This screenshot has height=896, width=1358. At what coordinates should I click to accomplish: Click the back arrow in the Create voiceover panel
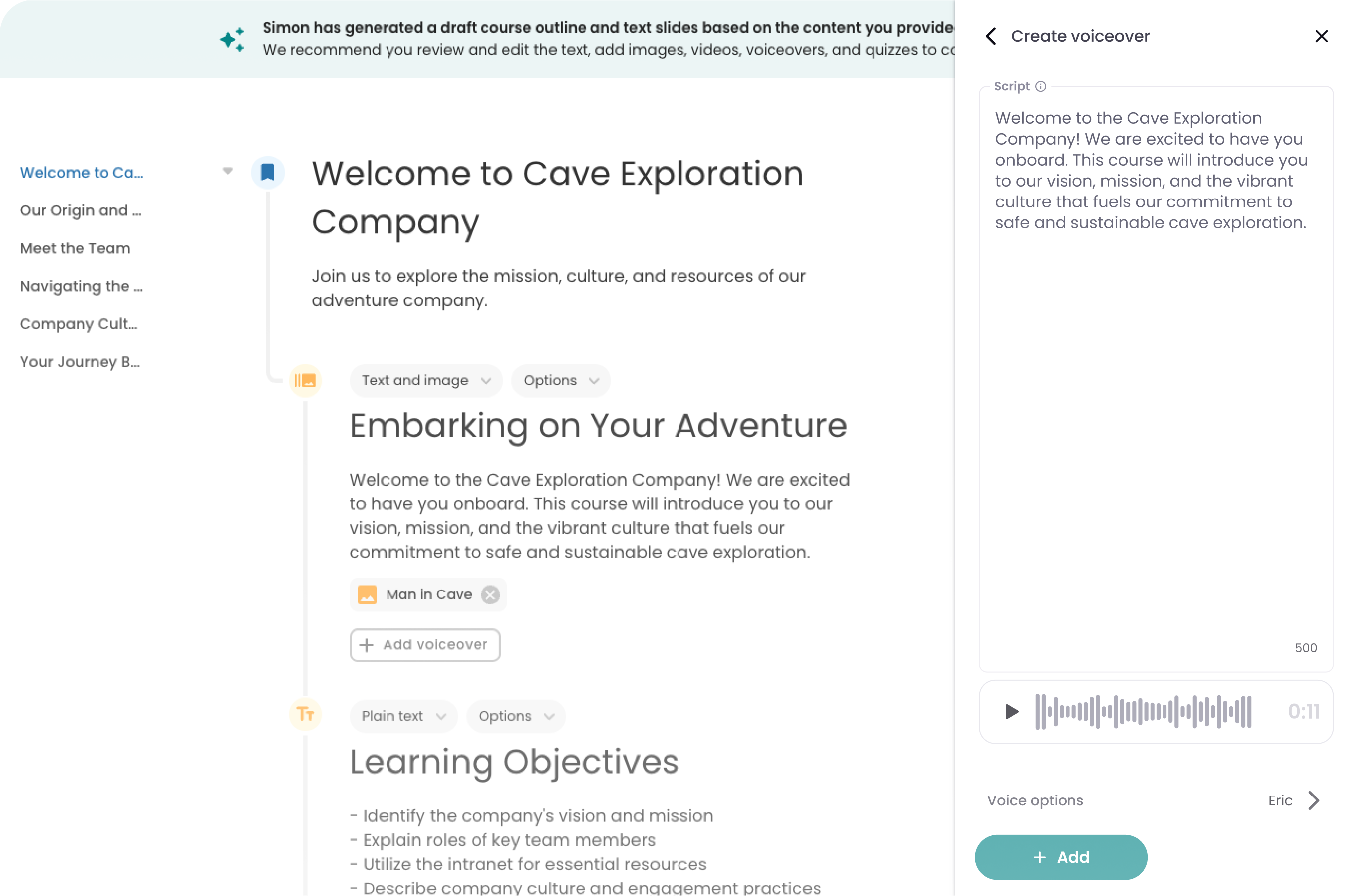pos(991,36)
